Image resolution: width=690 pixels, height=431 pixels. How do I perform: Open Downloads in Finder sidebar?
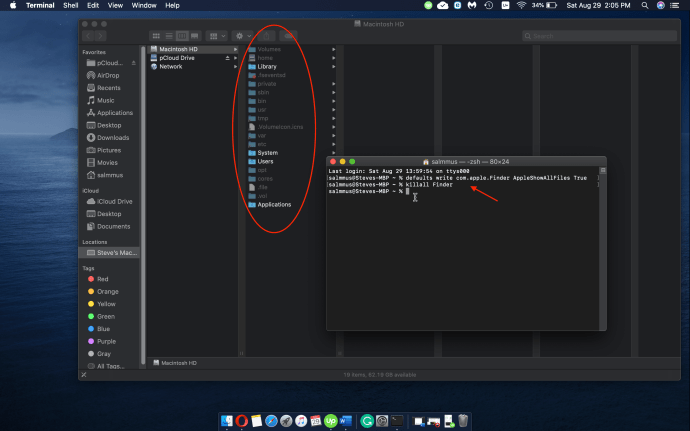pyautogui.click(x=113, y=137)
